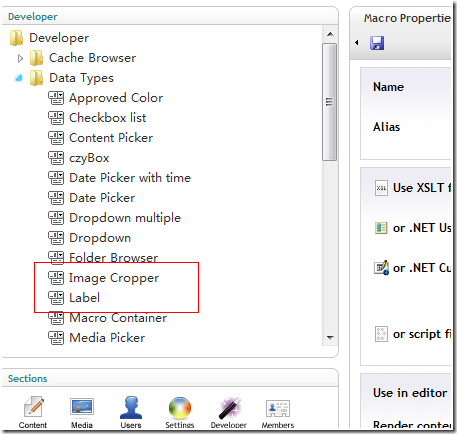
Task: Click the Folder Browser data type icon
Action: (x=56, y=257)
